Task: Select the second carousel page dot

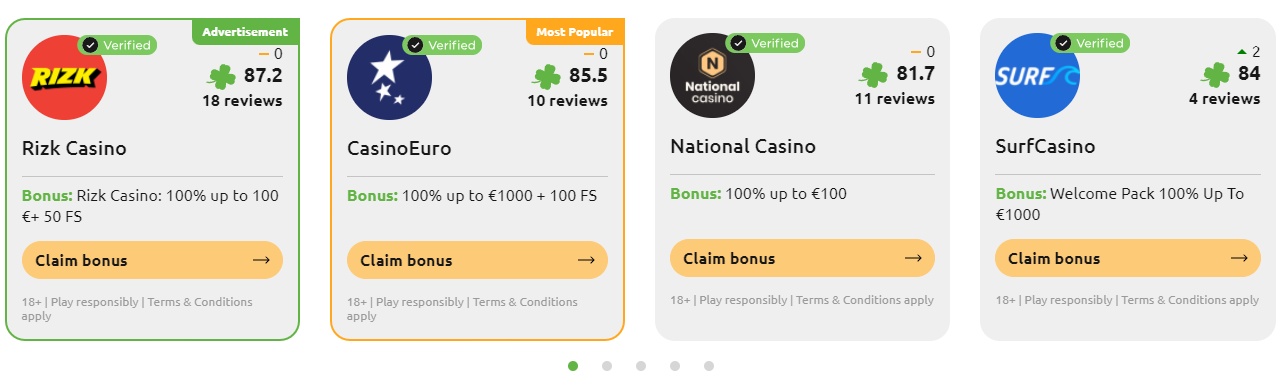Action: click(x=607, y=366)
